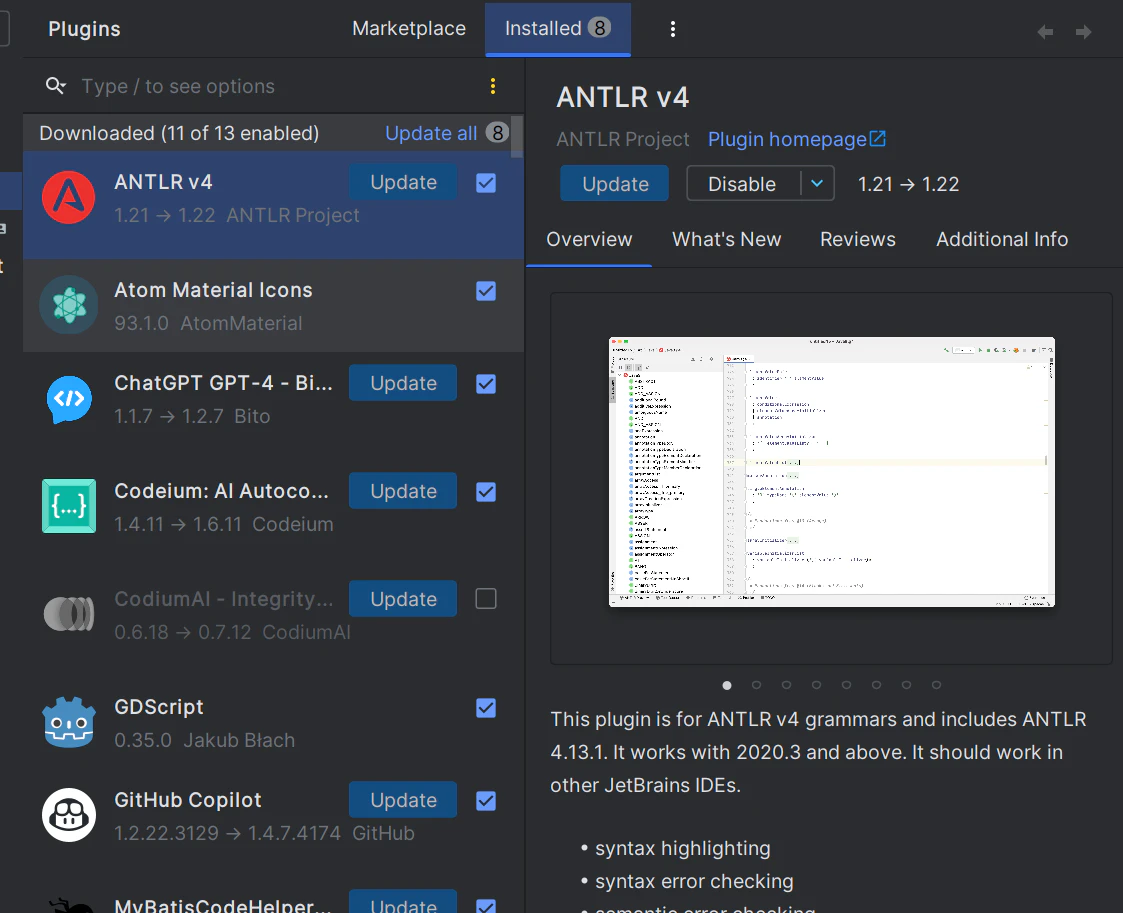The width and height of the screenshot is (1123, 913).
Task: Go back with the left arrow
Action: [1045, 32]
